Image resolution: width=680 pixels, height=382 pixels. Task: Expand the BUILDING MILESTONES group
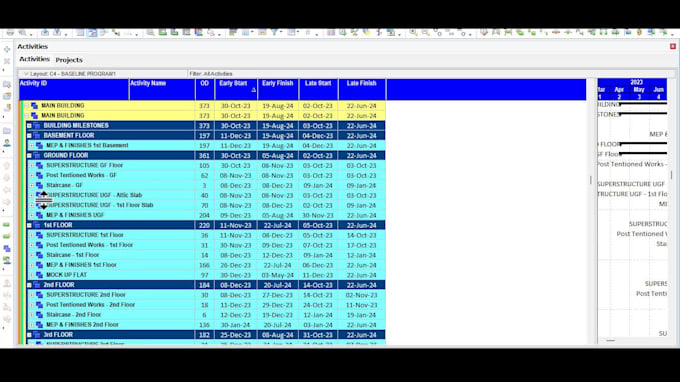click(29, 126)
